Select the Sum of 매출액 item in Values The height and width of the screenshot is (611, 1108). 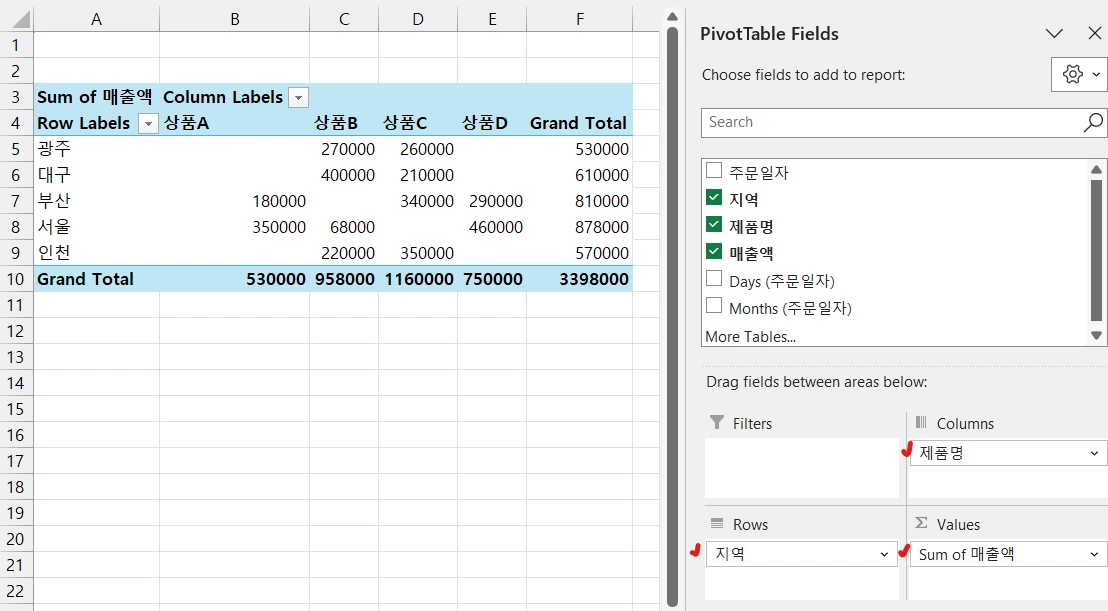pyautogui.click(x=1008, y=554)
